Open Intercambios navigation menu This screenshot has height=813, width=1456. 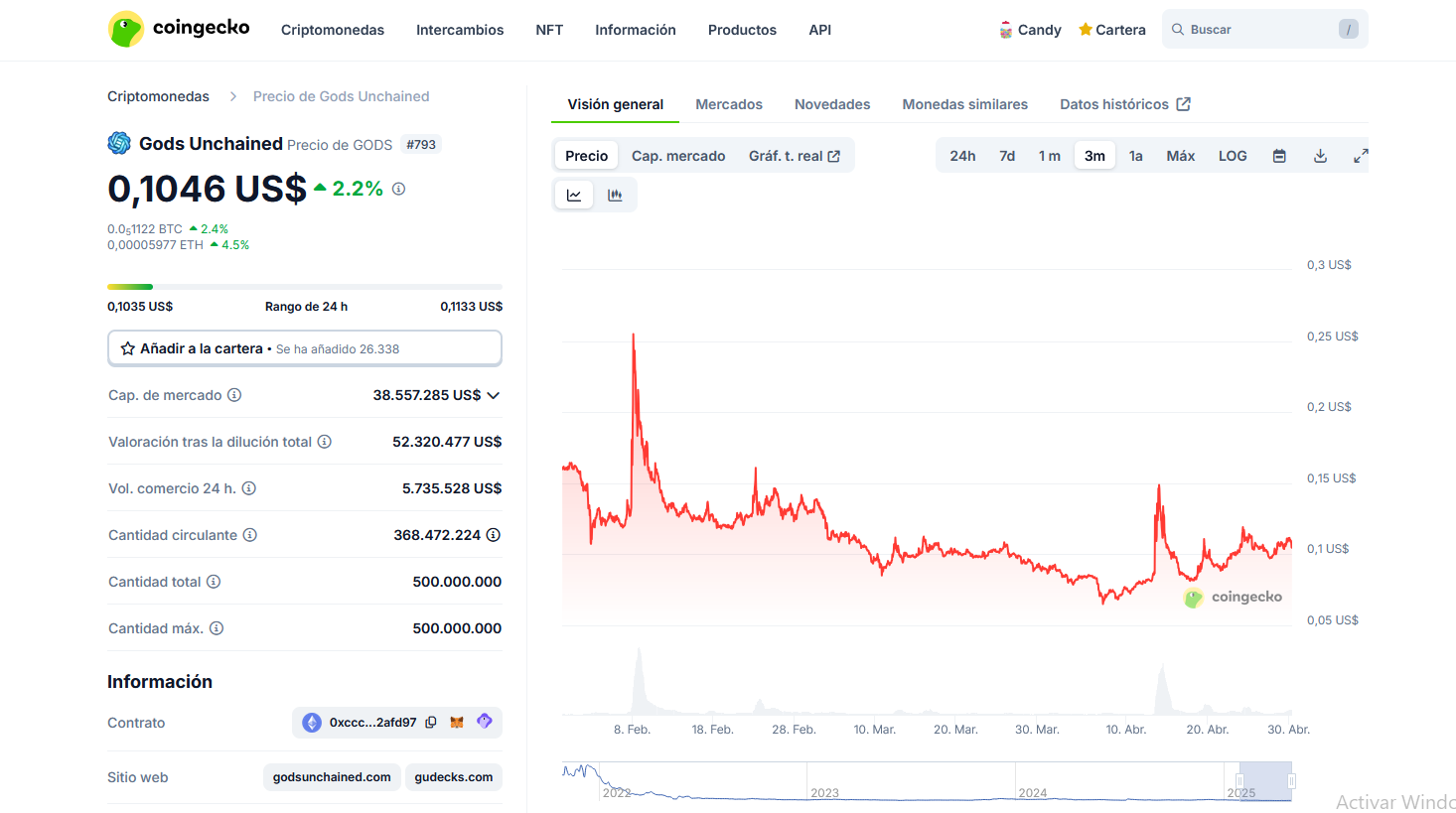460,30
